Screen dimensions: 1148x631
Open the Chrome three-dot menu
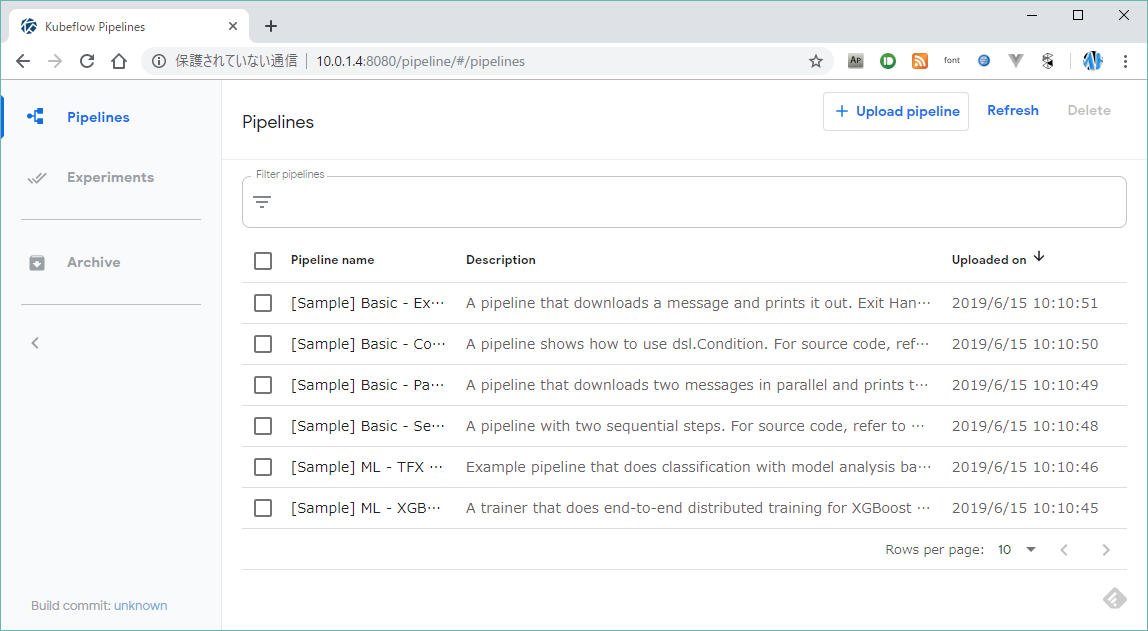click(x=1125, y=61)
